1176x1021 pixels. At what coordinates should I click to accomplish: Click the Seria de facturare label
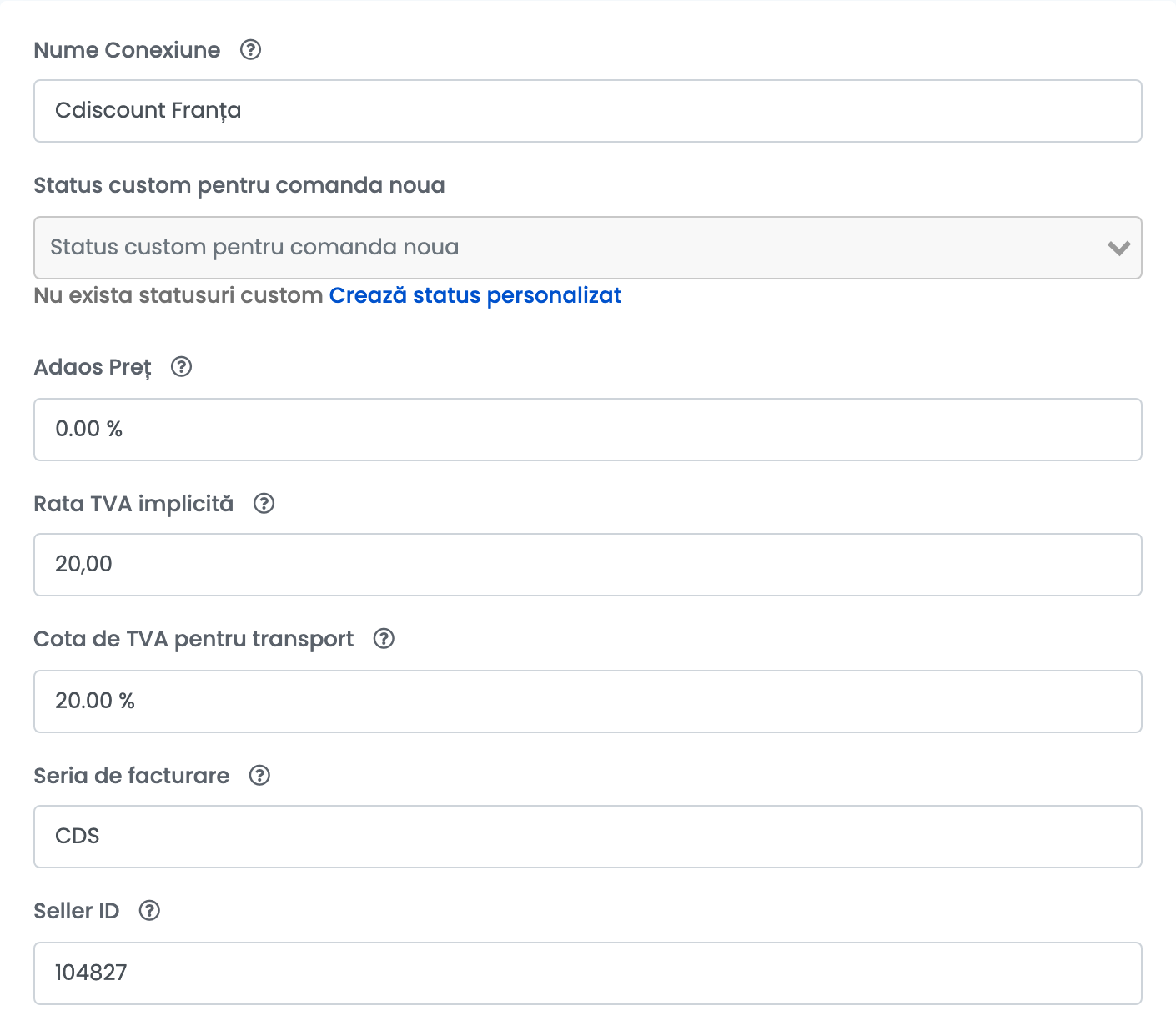point(132,776)
